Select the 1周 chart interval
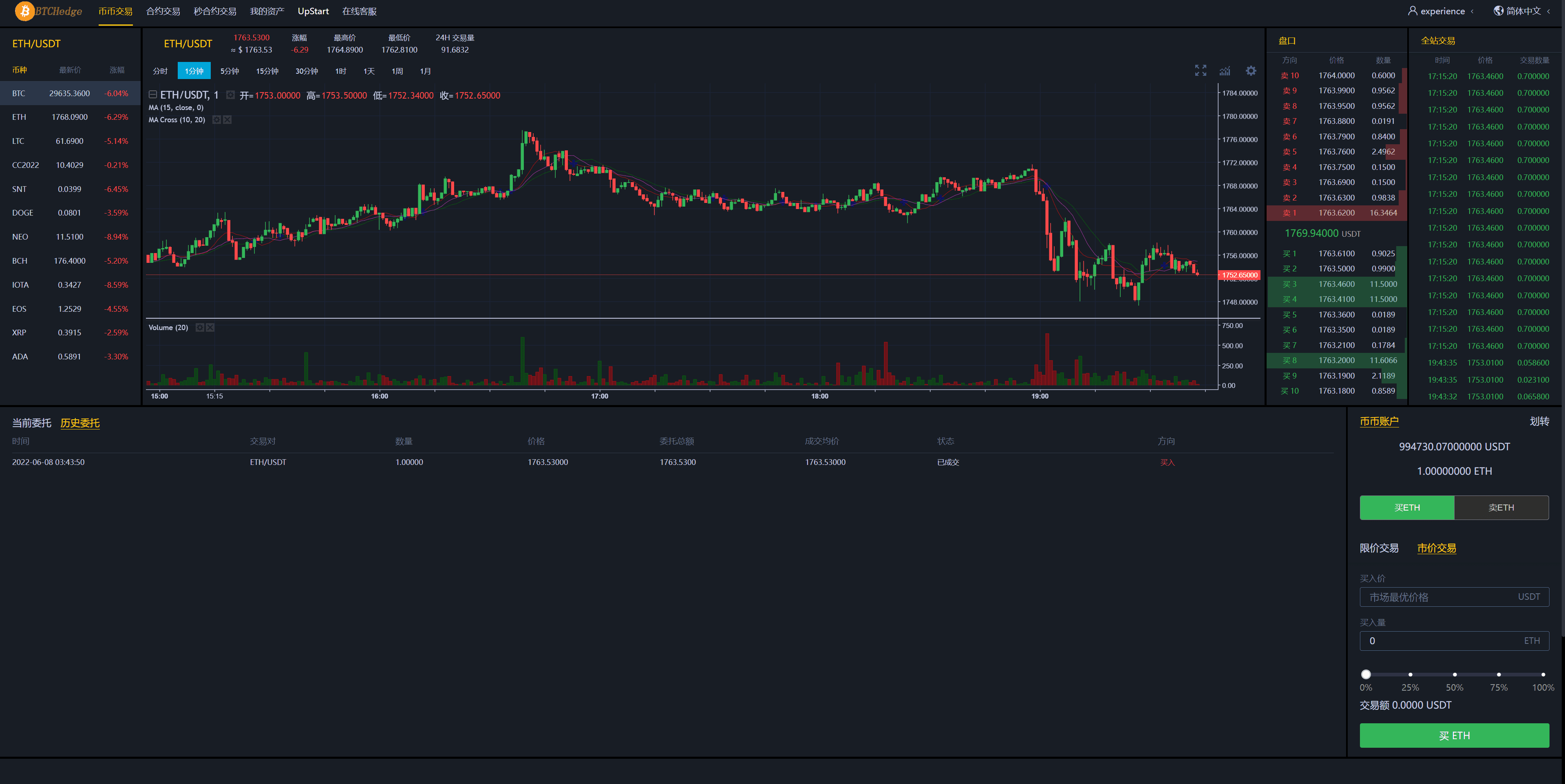The height and width of the screenshot is (784, 1565). click(x=397, y=71)
